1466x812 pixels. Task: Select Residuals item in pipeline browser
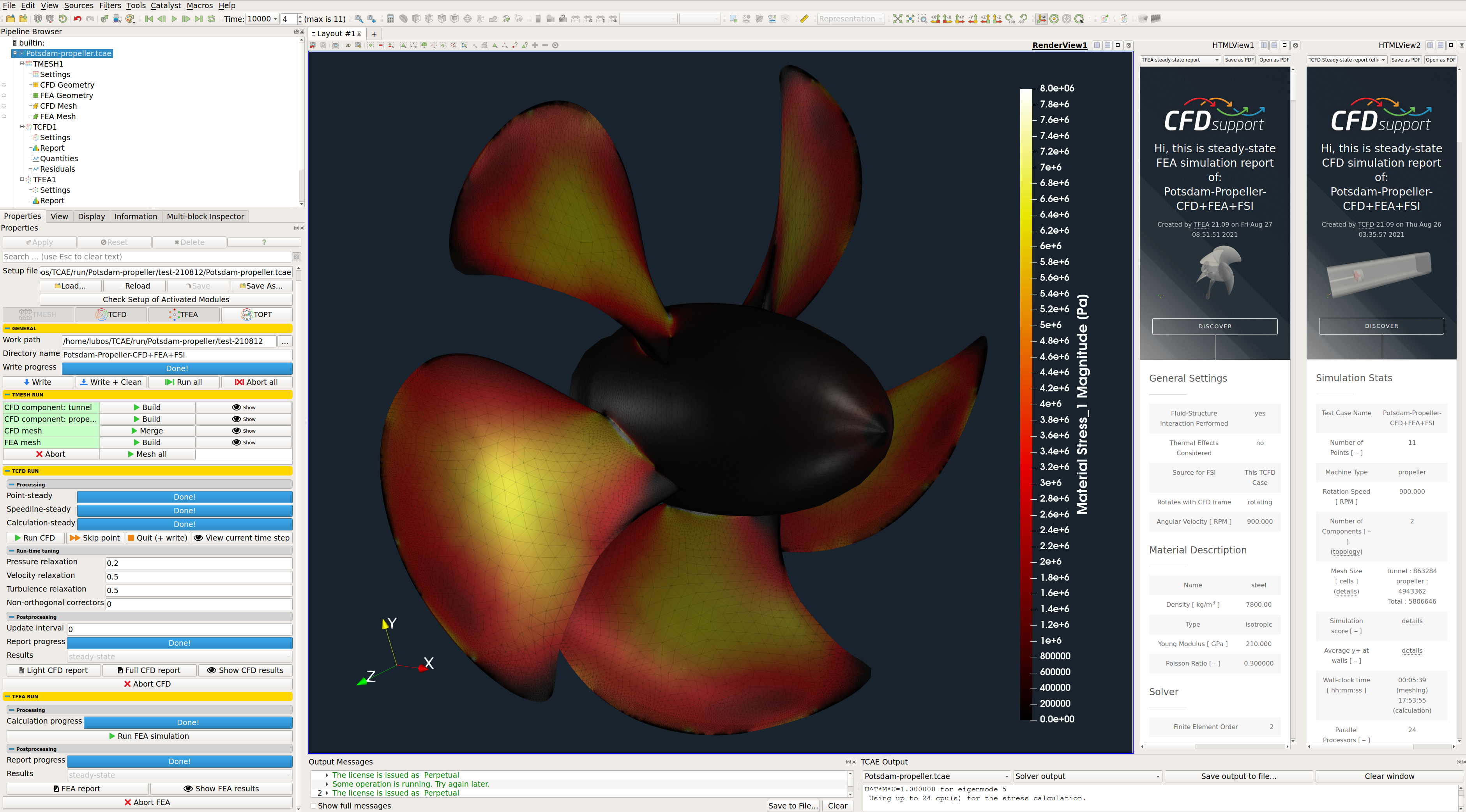[57, 169]
